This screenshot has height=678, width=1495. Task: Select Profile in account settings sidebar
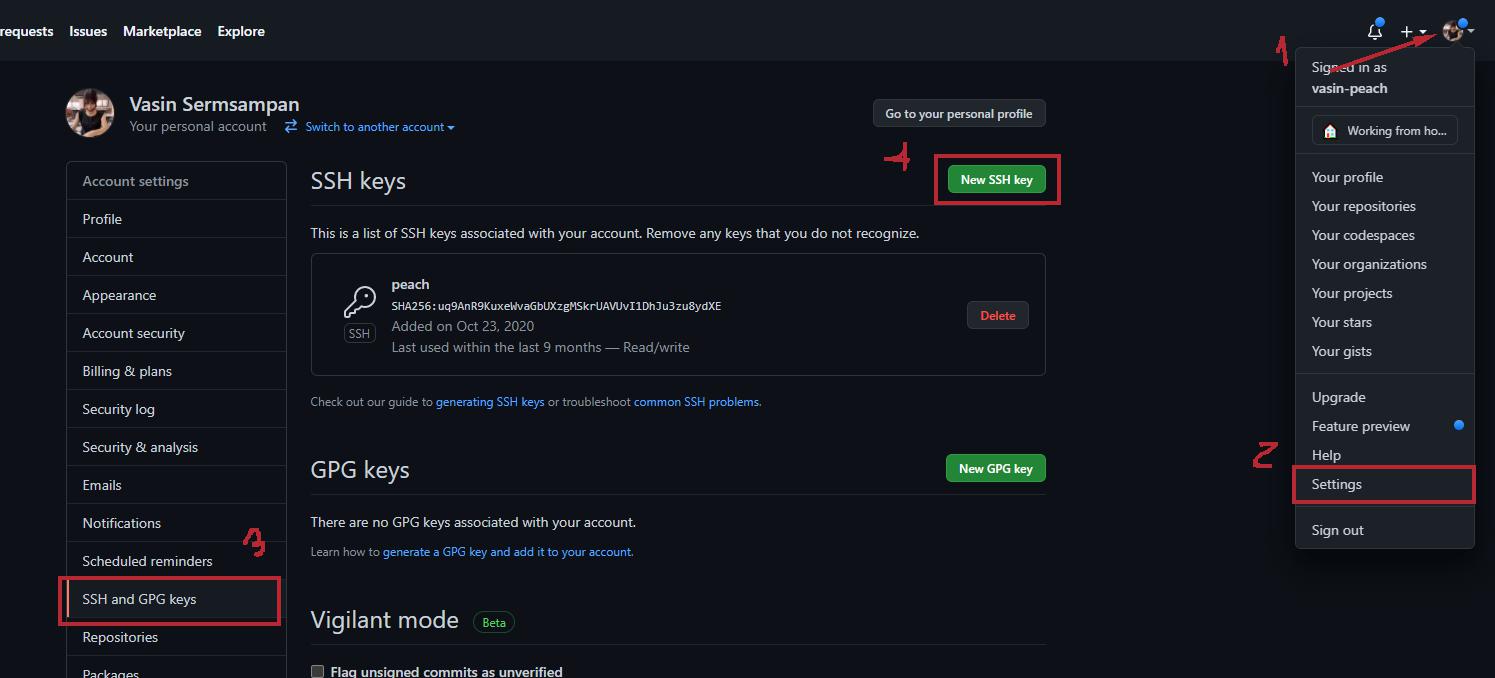pos(176,219)
